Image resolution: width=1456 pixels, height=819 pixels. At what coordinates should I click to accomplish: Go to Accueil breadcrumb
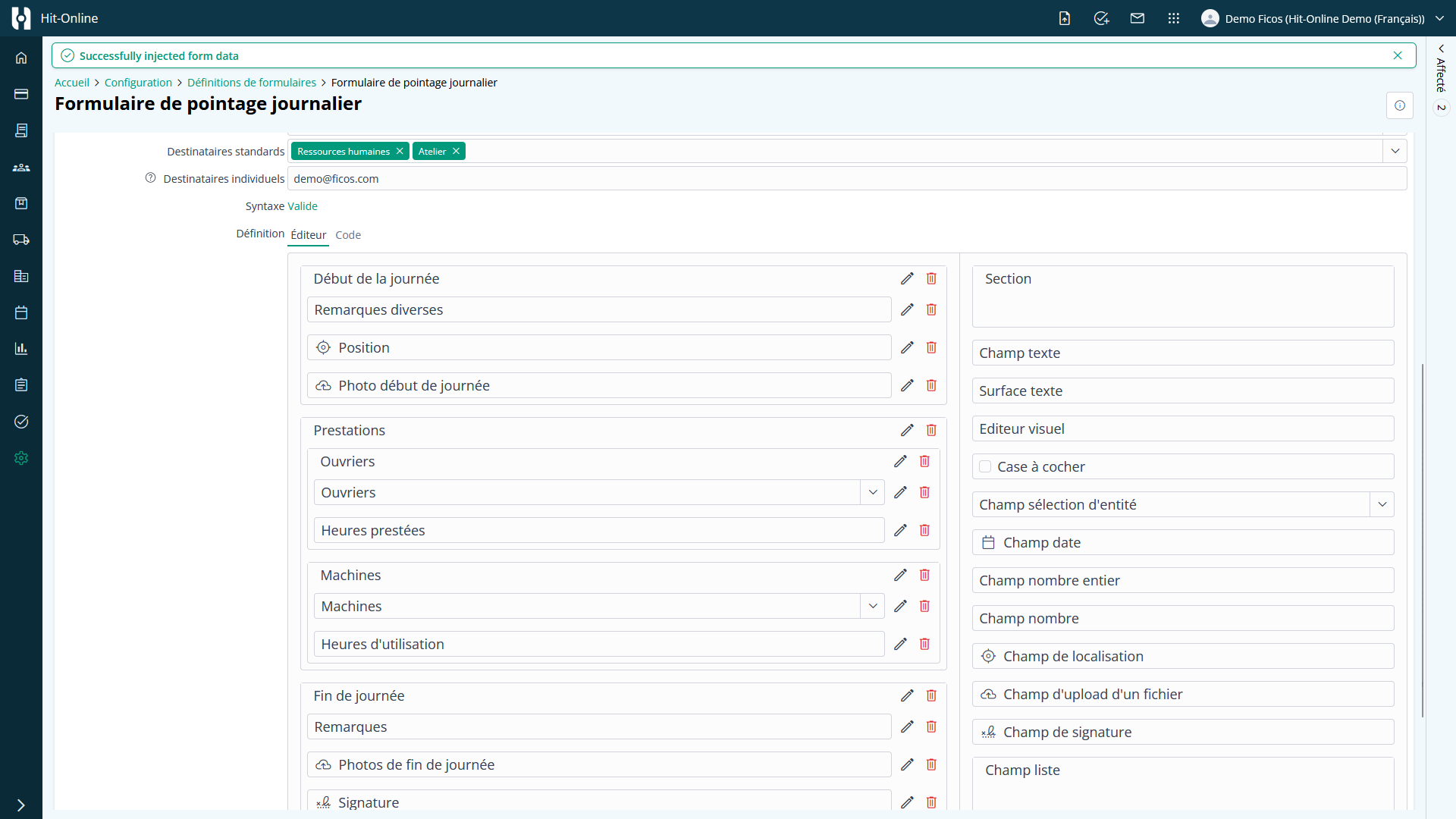72,83
